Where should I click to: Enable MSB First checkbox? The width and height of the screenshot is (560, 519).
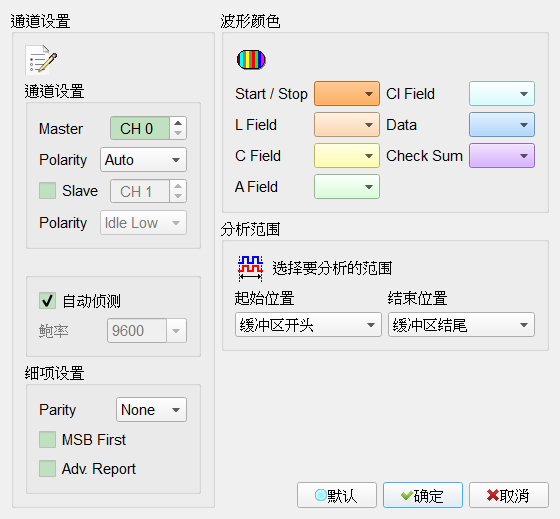47,439
